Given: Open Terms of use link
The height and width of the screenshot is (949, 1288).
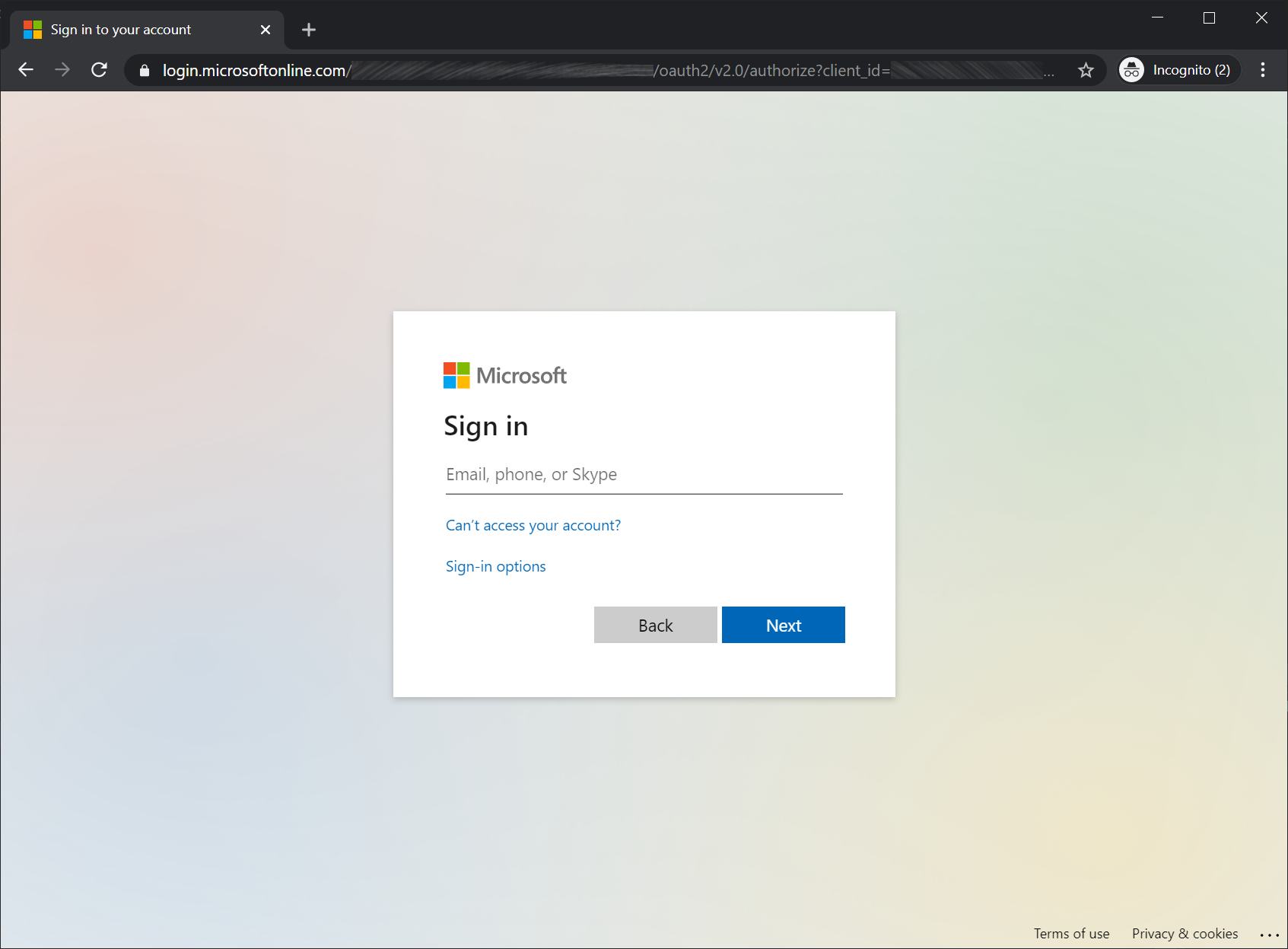Looking at the screenshot, I should coord(1071,934).
